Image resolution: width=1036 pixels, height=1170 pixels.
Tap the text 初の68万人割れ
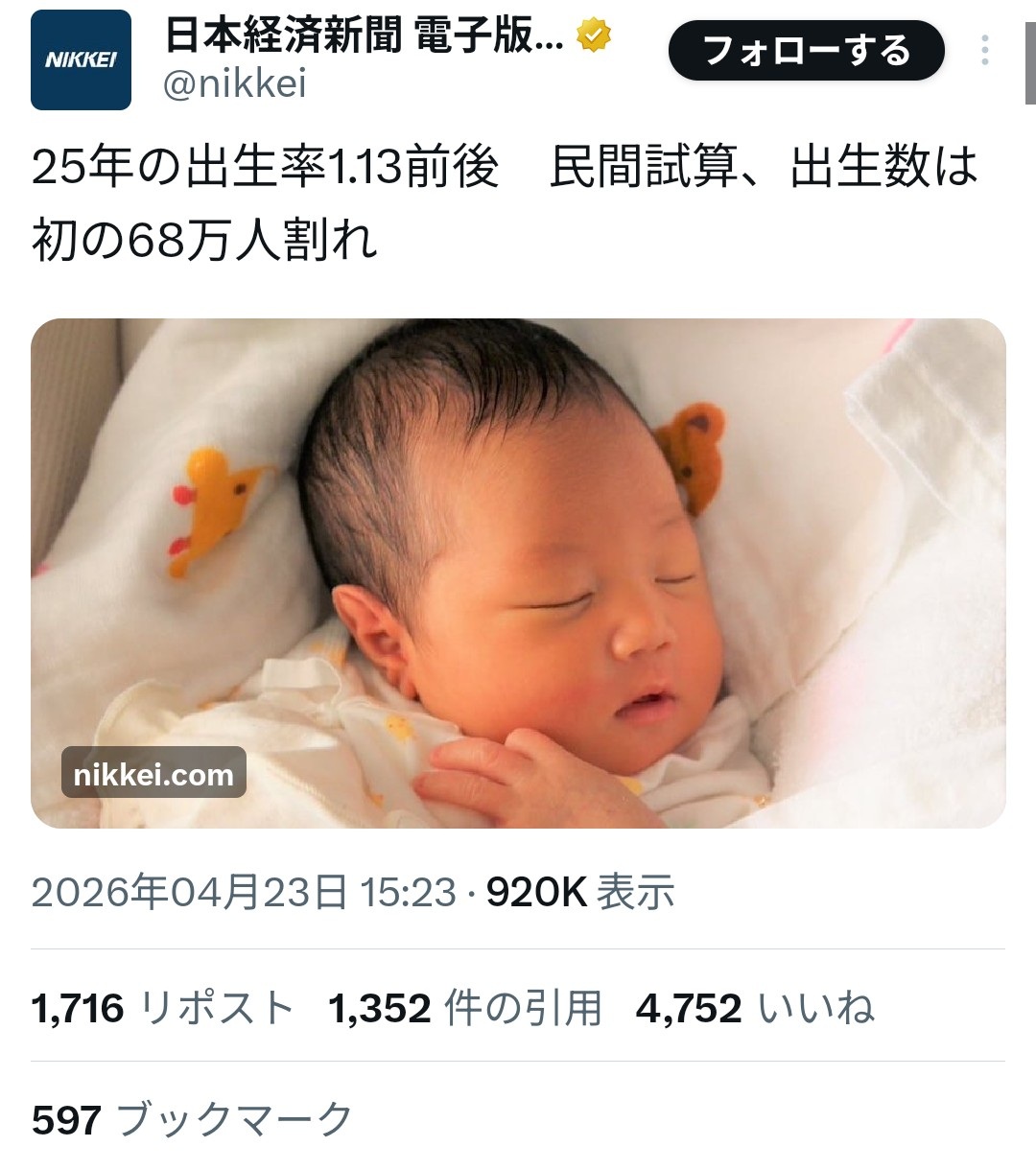(205, 240)
